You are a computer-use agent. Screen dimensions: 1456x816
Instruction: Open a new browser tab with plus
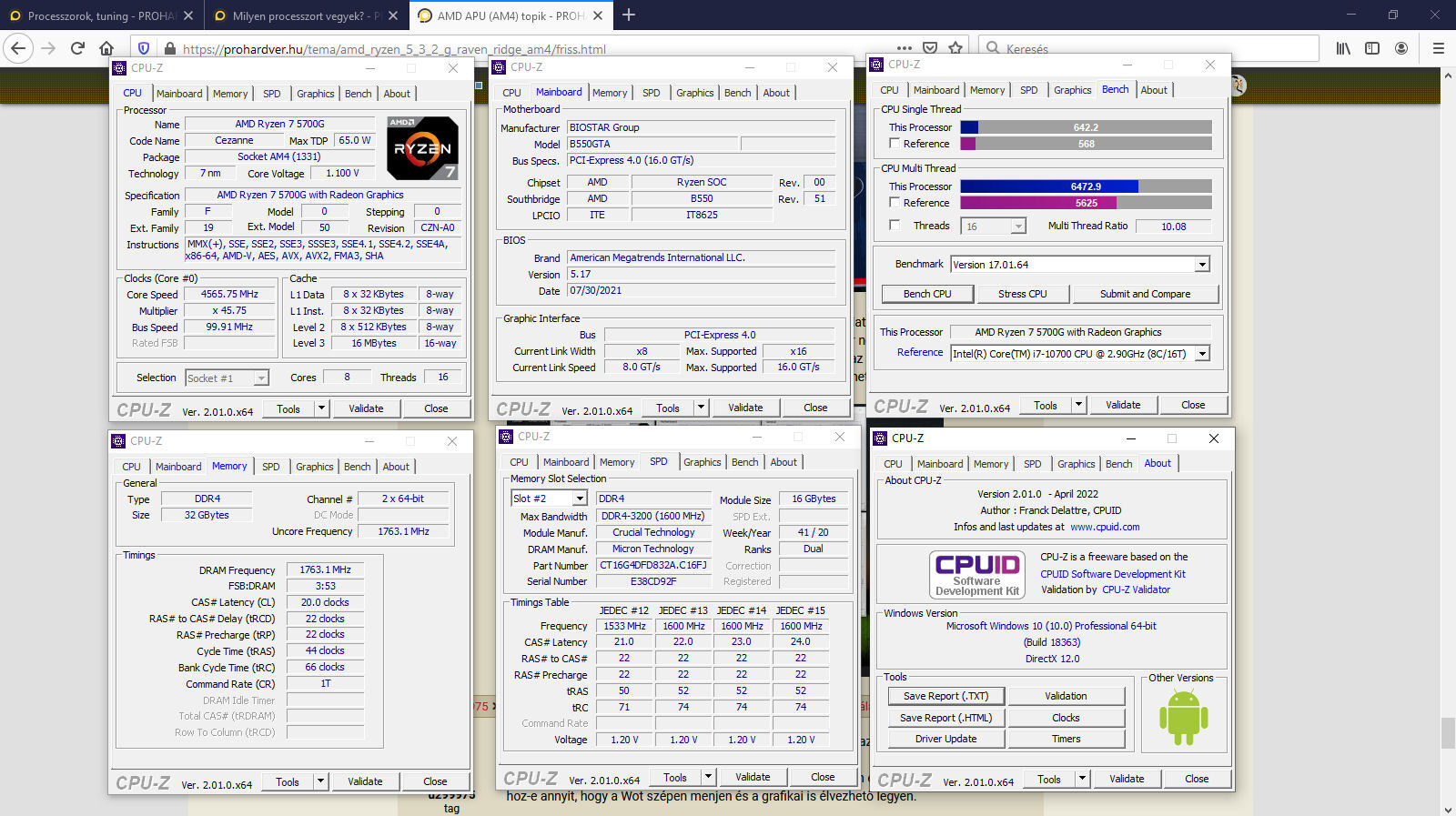tap(629, 15)
